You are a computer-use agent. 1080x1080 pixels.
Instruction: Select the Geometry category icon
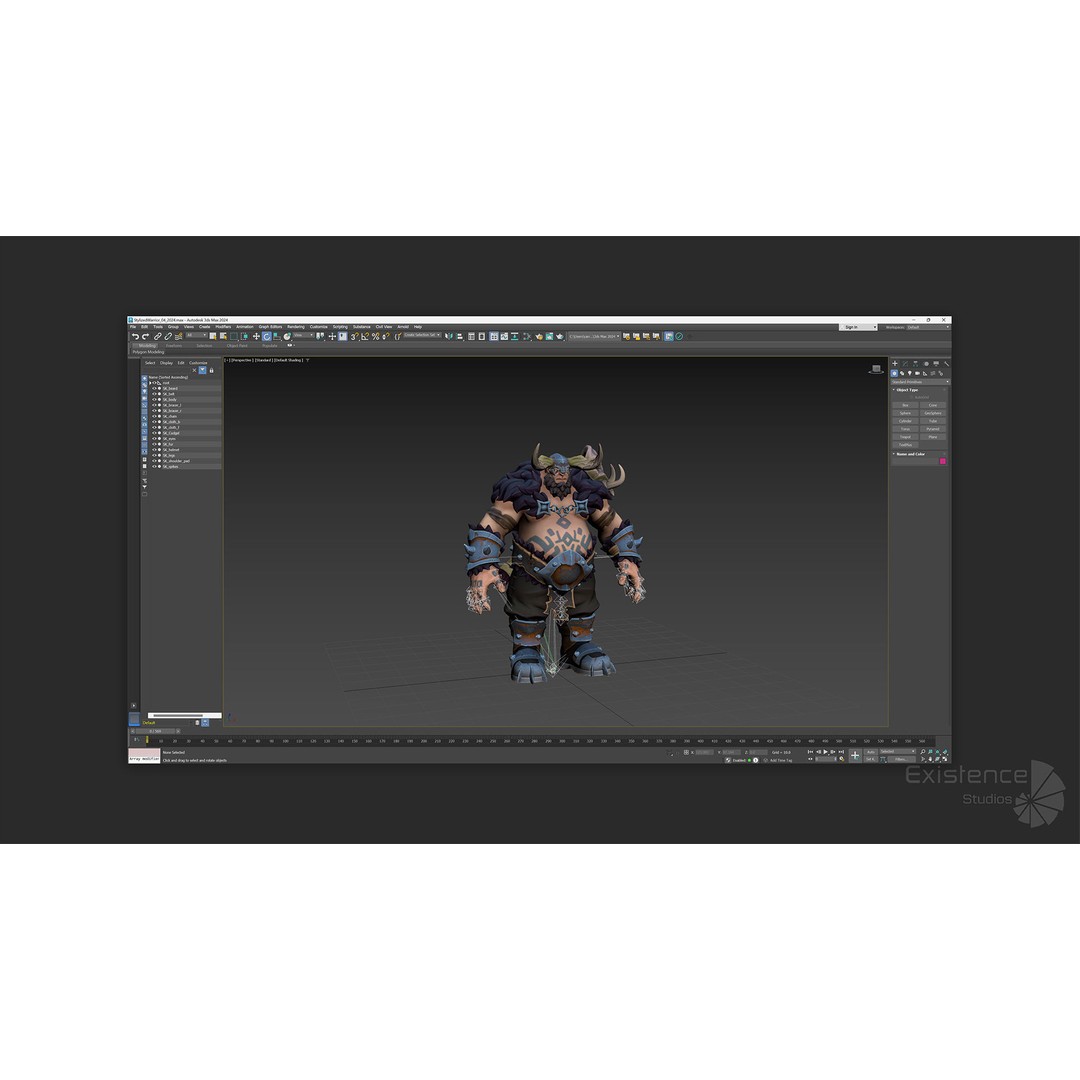(x=894, y=373)
